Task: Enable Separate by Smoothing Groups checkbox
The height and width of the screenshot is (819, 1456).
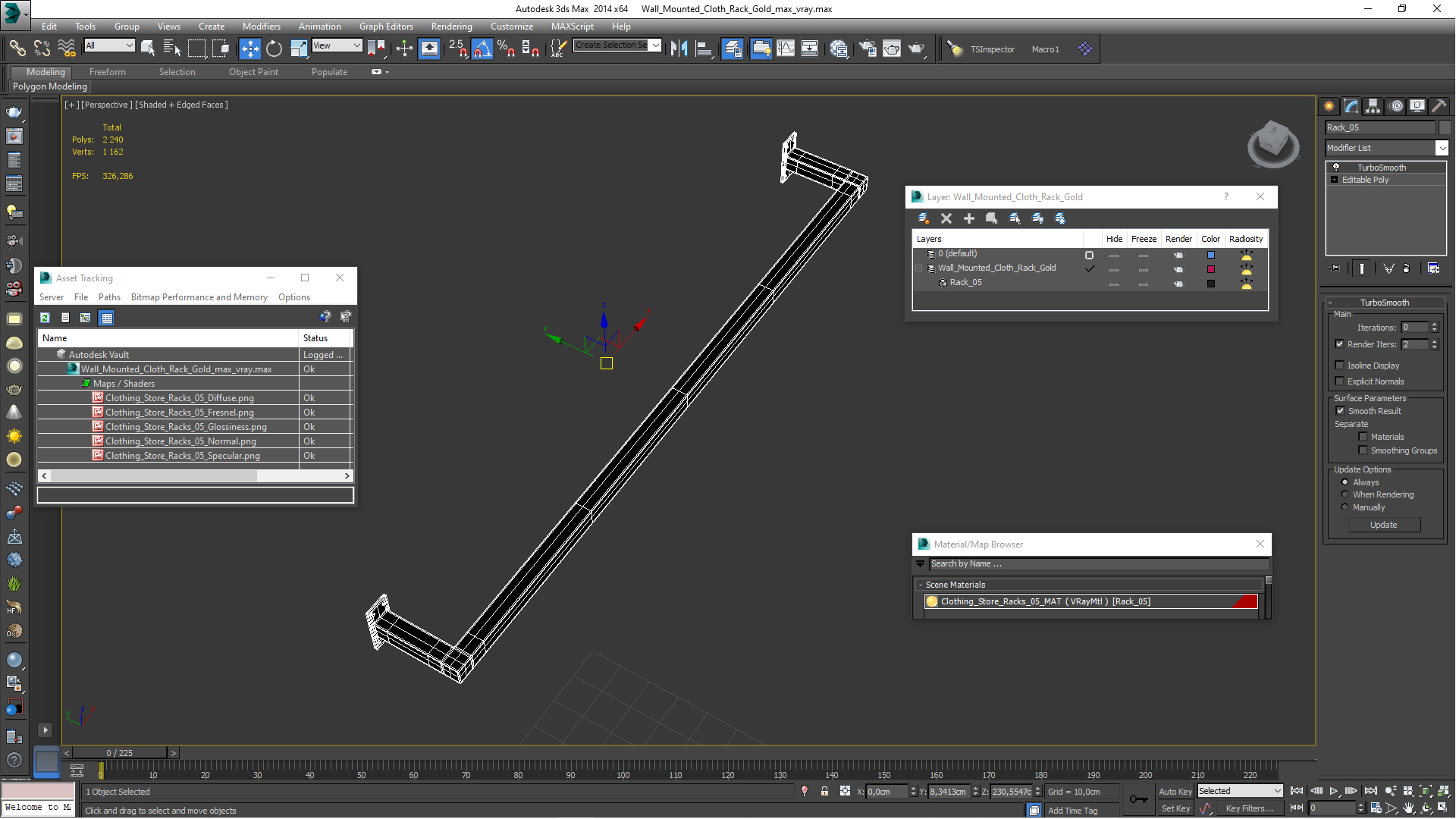Action: point(1363,450)
